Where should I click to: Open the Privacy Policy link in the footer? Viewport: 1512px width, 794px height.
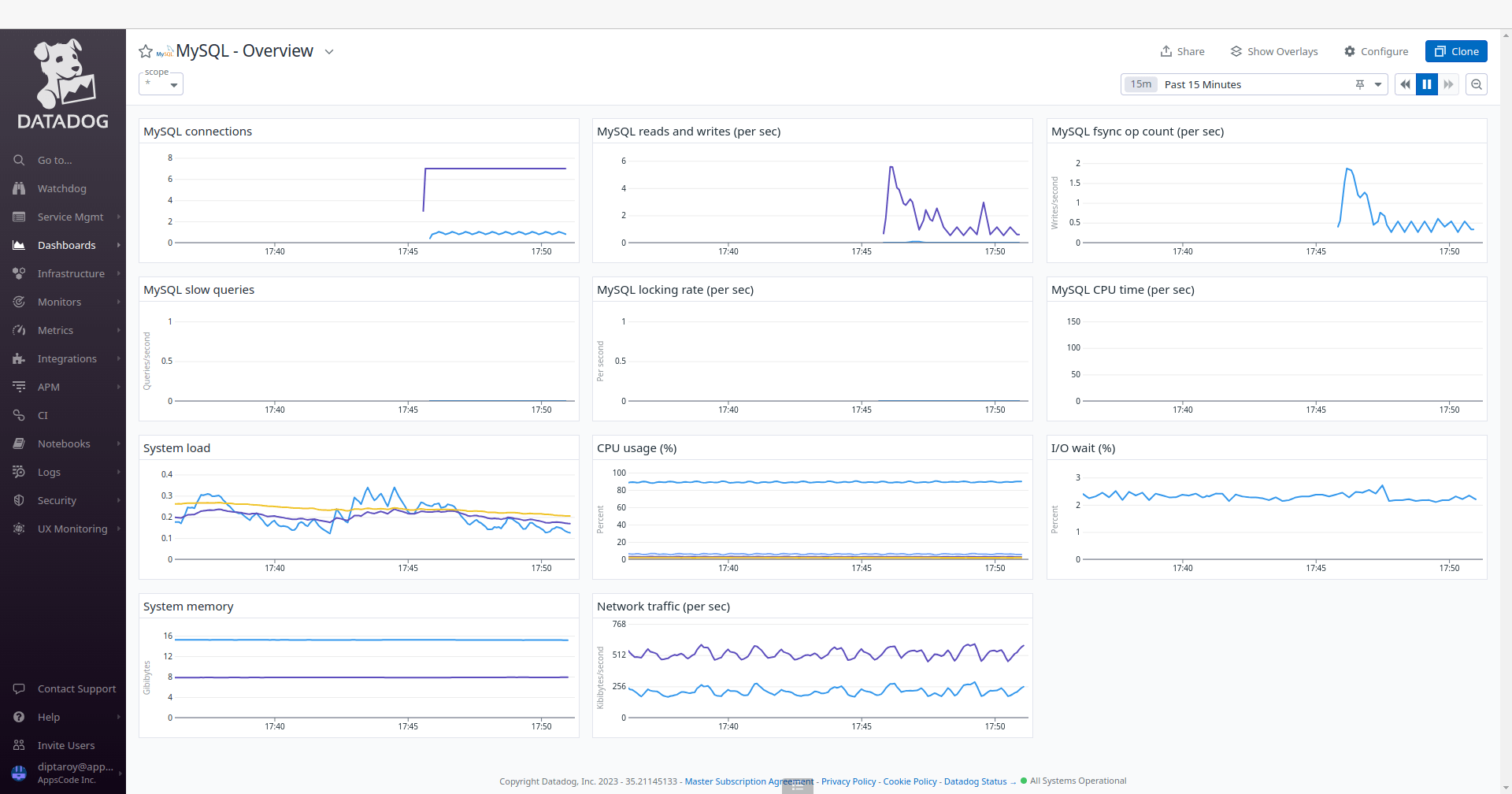pos(848,781)
